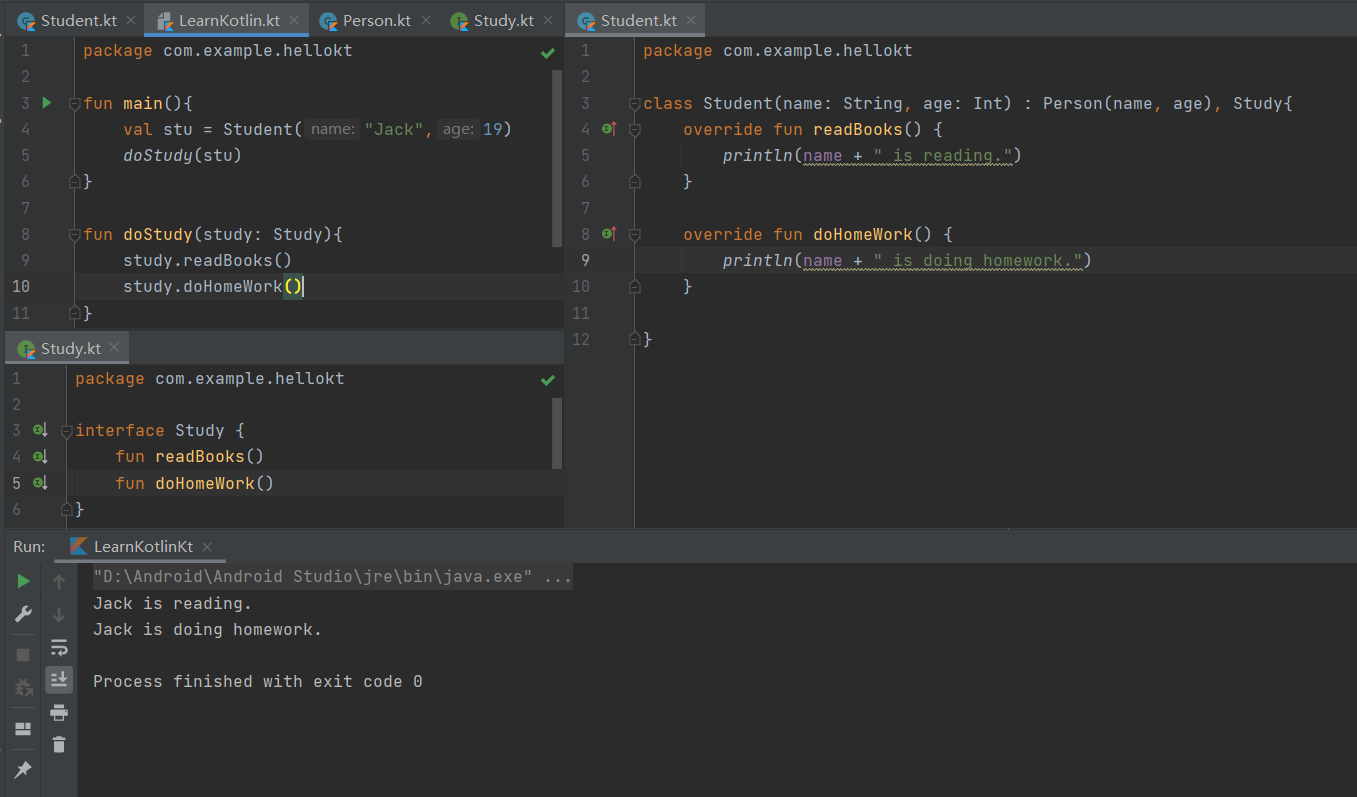Viewport: 1357px width, 797px height.
Task: Print the console output via printer icon
Action: 59,712
